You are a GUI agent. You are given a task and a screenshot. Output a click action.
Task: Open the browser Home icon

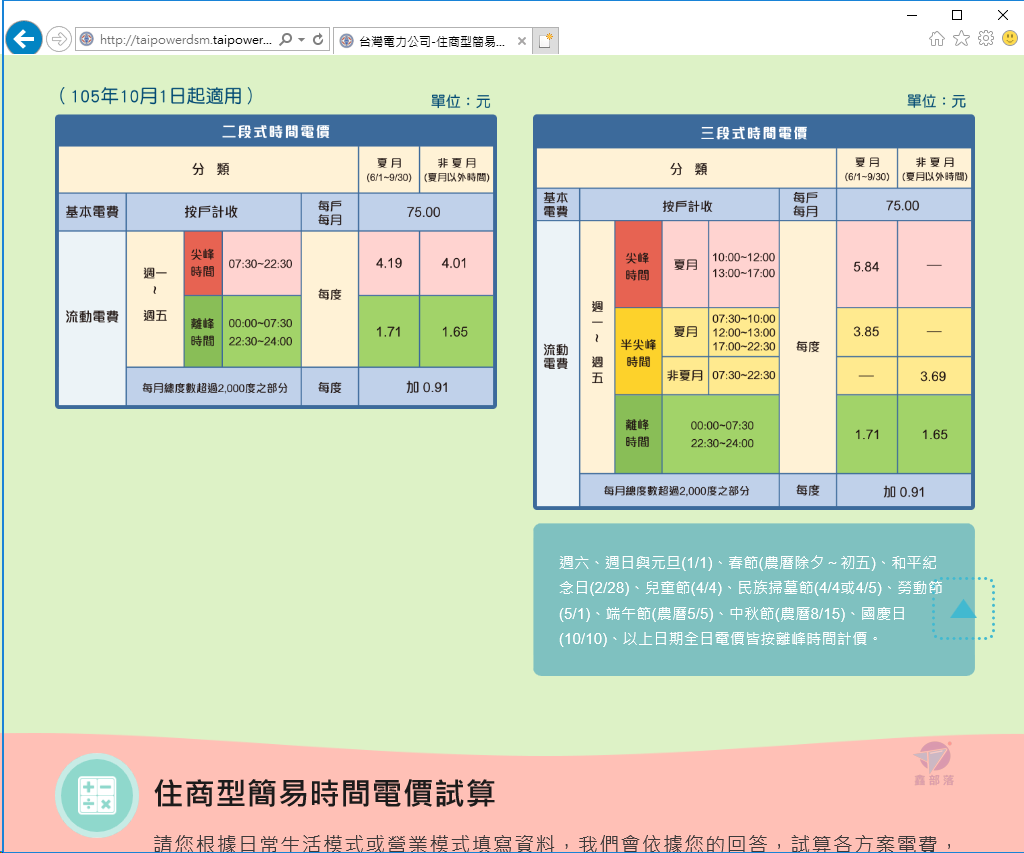pos(936,39)
